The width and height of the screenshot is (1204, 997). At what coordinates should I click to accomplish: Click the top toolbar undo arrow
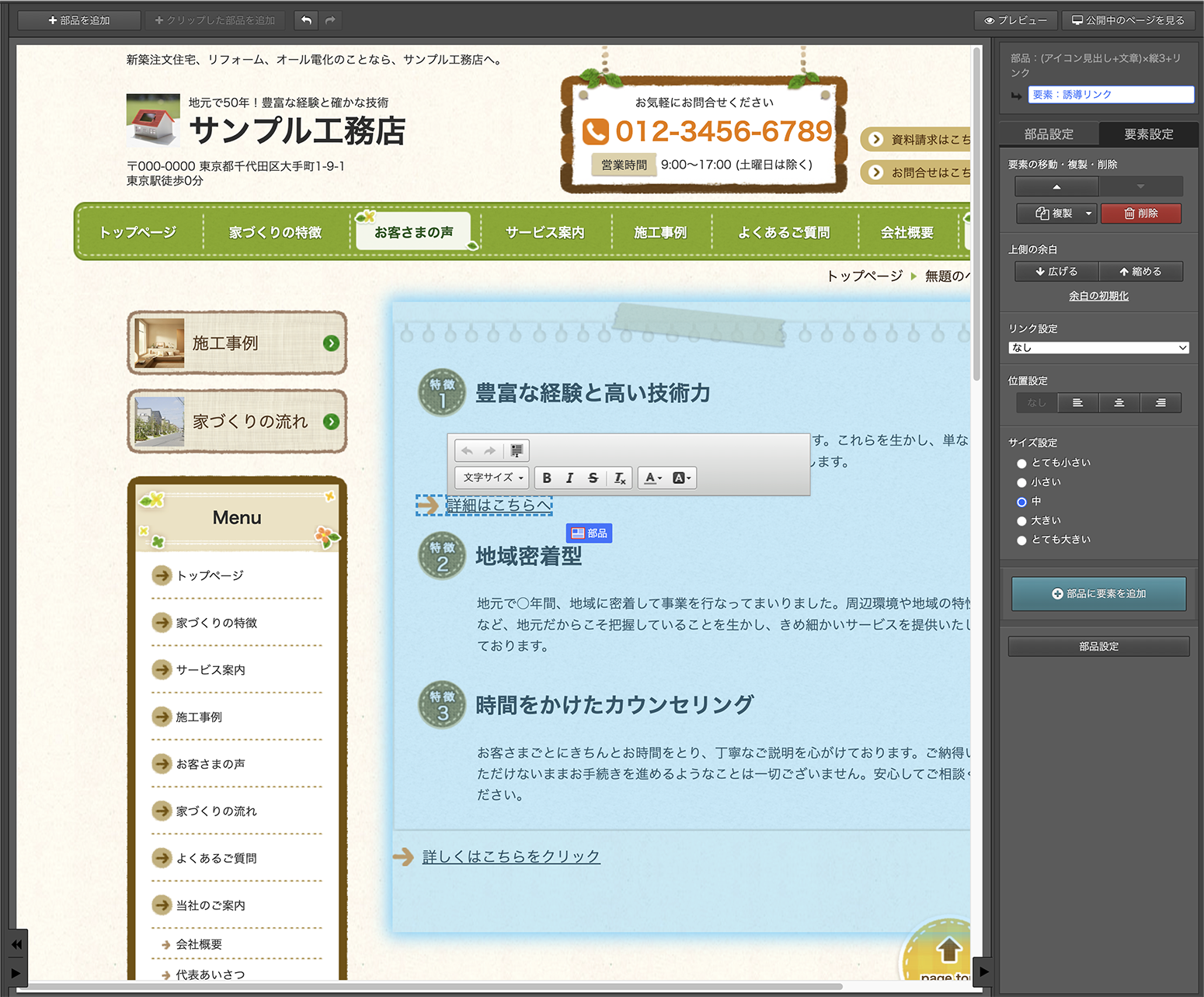pyautogui.click(x=306, y=20)
